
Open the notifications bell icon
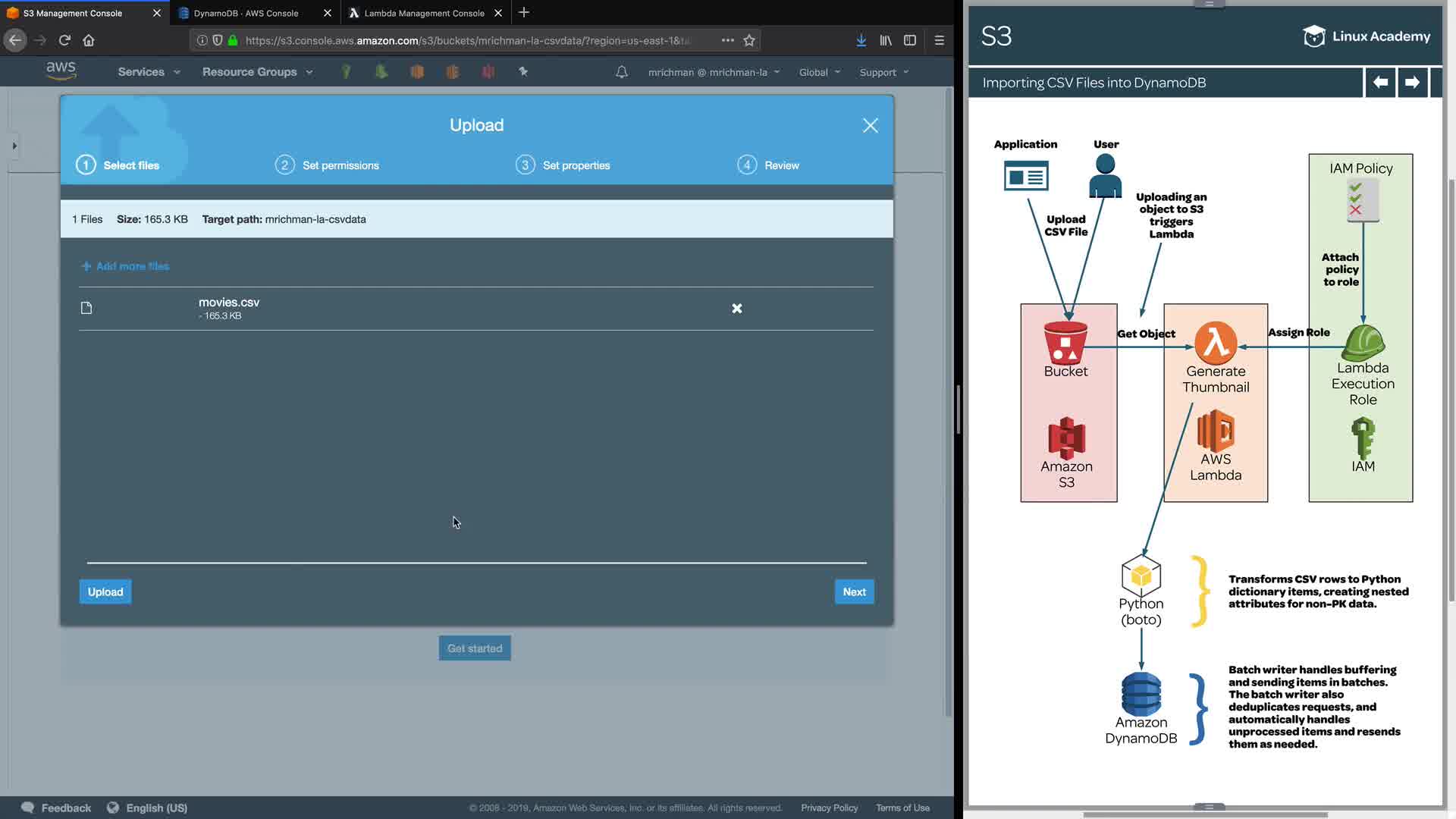pos(621,72)
